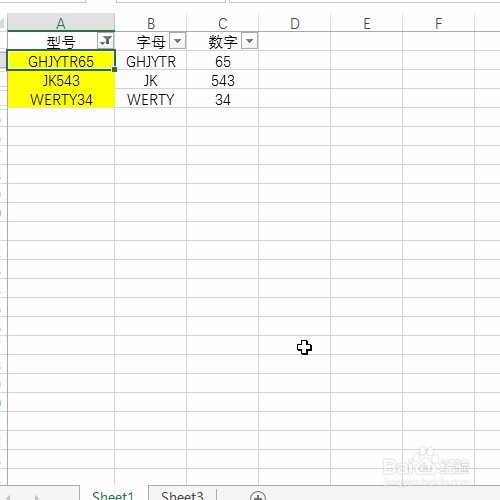
Task: Select the 型号 header cell
Action: [61, 41]
